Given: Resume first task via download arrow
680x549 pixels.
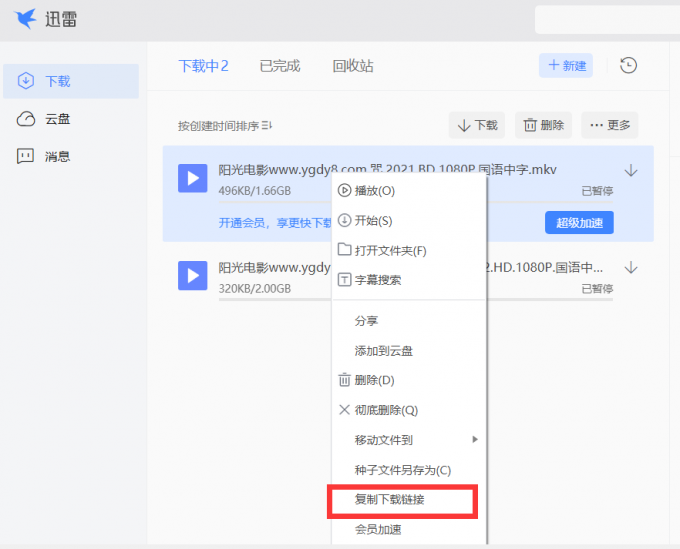Looking at the screenshot, I should coord(631,170).
